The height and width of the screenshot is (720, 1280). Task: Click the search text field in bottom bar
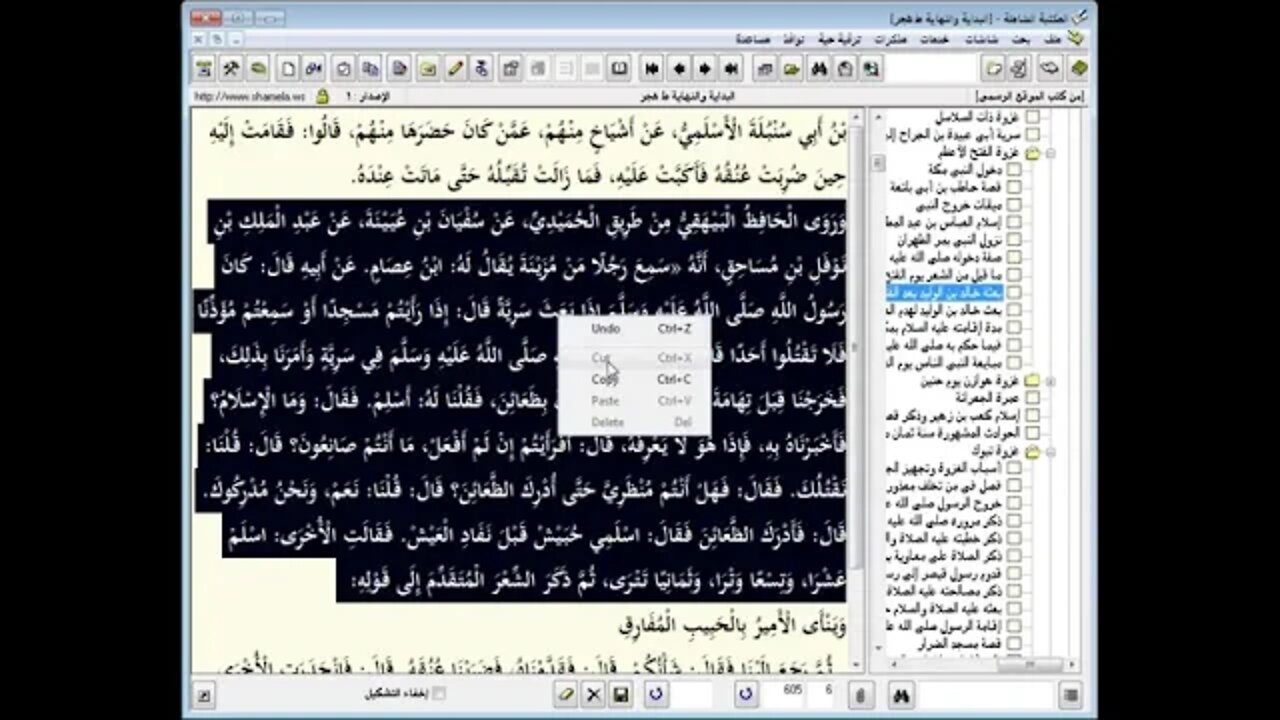pos(985,694)
